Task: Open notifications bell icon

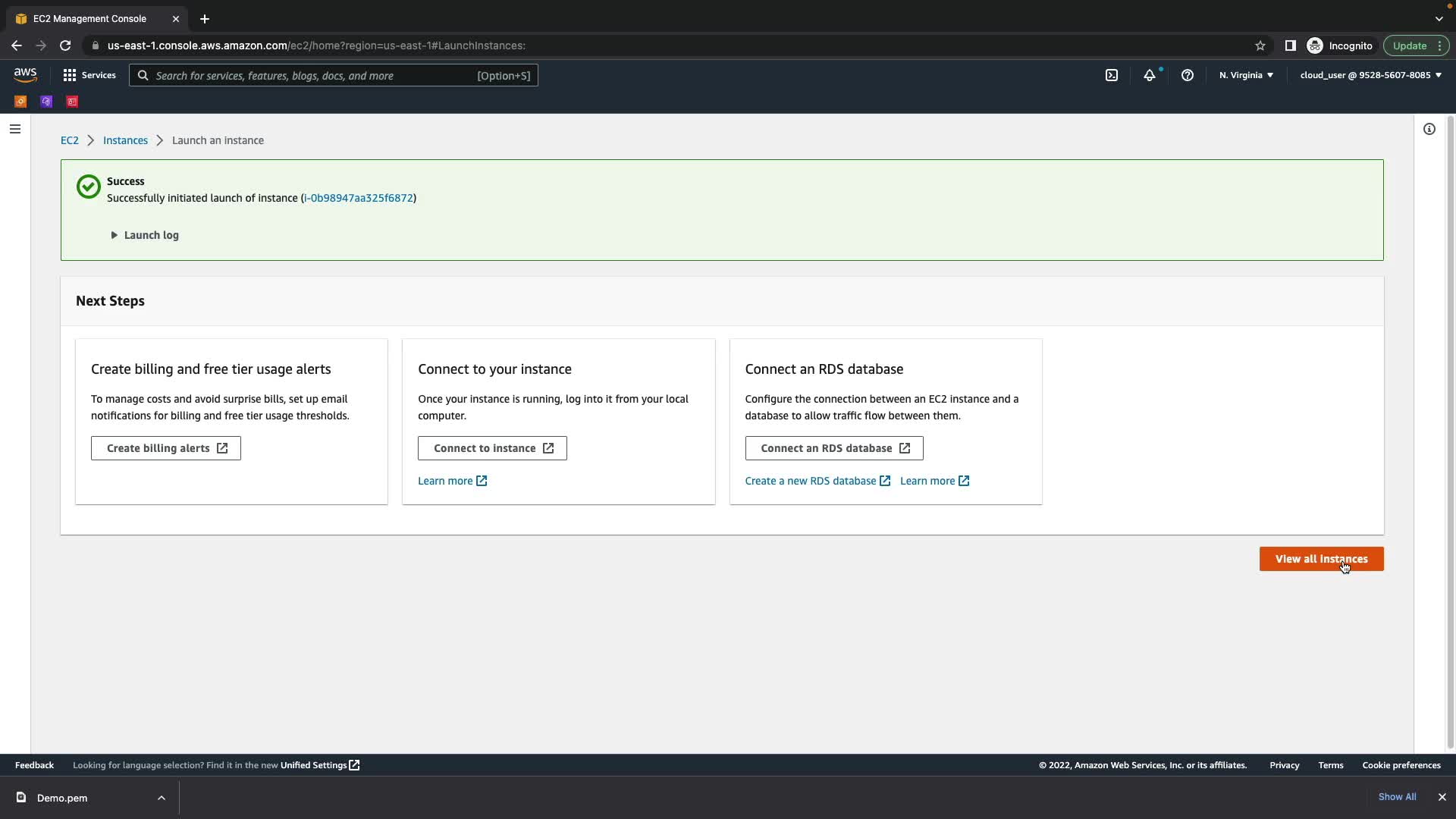Action: tap(1150, 75)
